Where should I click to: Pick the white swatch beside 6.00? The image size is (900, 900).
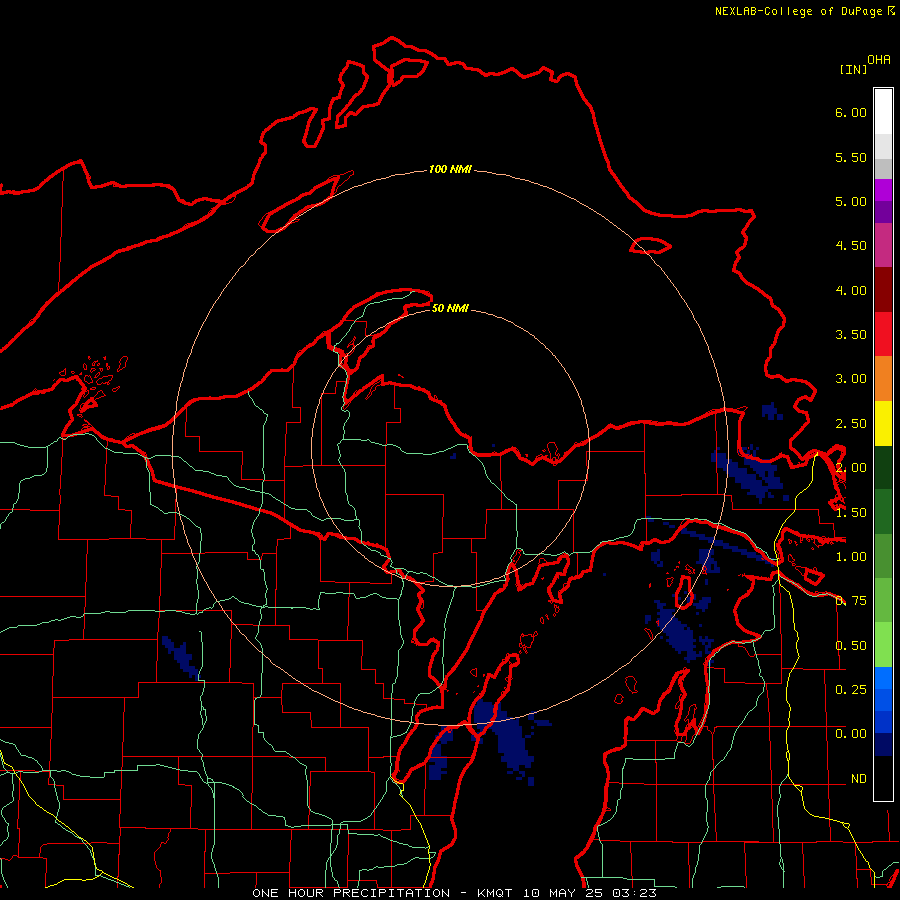883,112
